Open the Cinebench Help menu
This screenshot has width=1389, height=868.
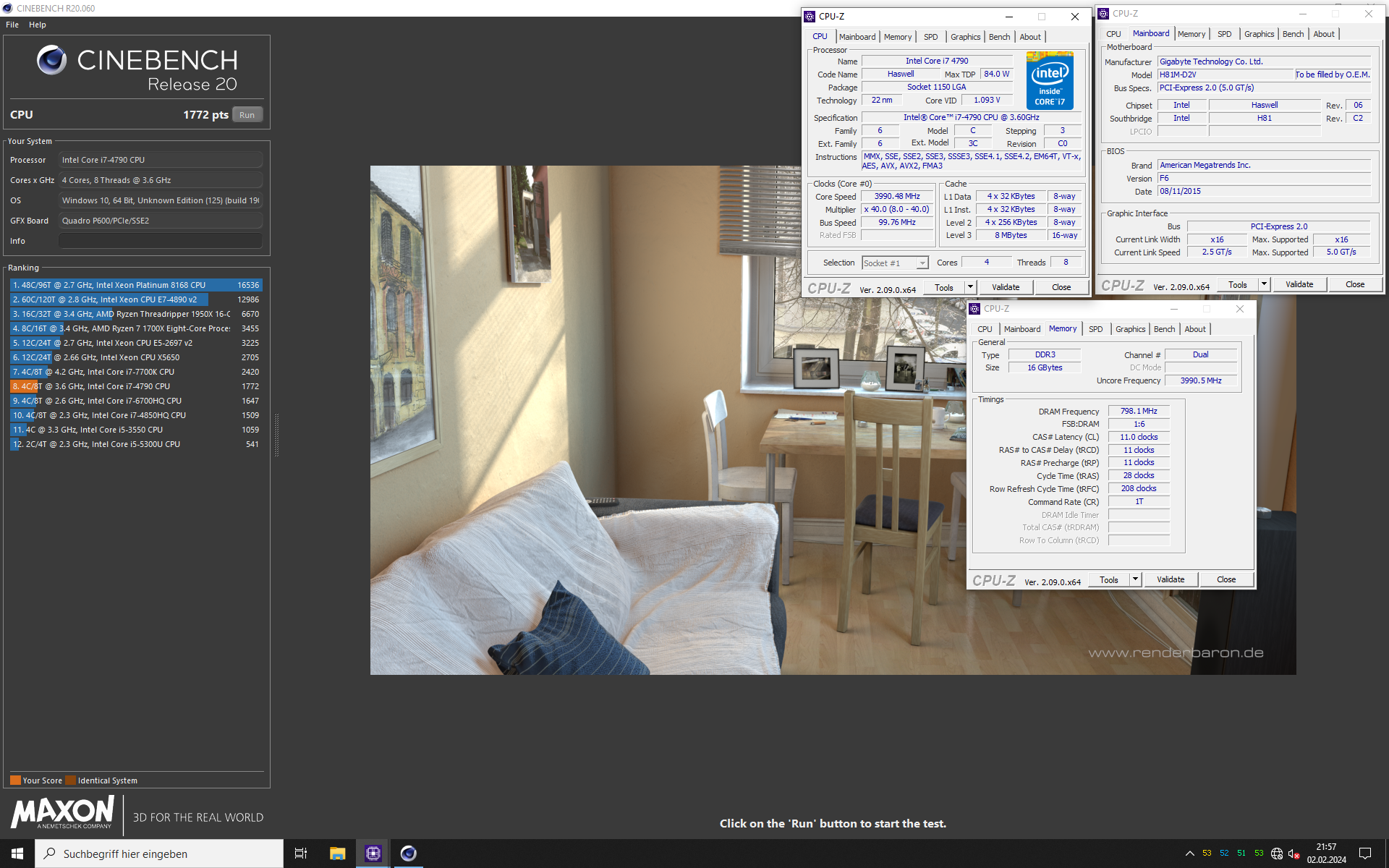(38, 25)
